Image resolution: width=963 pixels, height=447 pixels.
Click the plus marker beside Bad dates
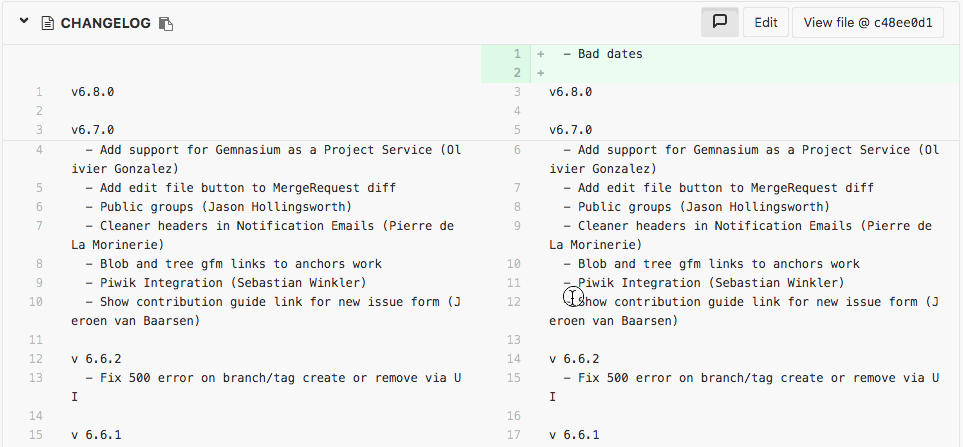click(x=540, y=54)
